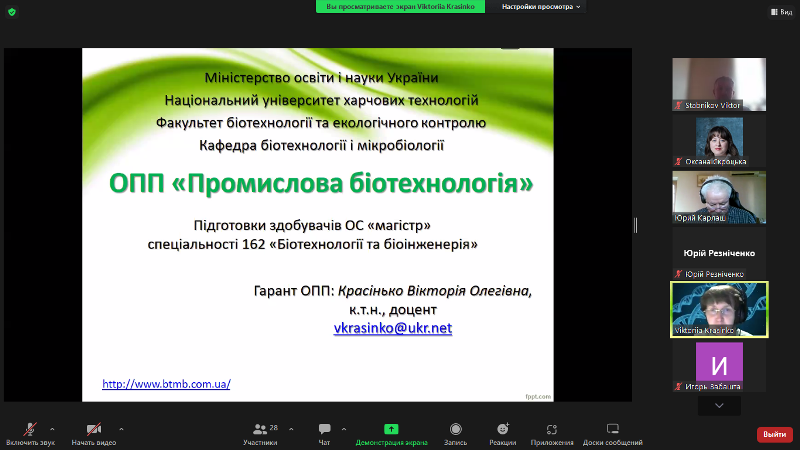Select Юрій Резніченко participant tile
The height and width of the screenshot is (450, 800).
719,253
